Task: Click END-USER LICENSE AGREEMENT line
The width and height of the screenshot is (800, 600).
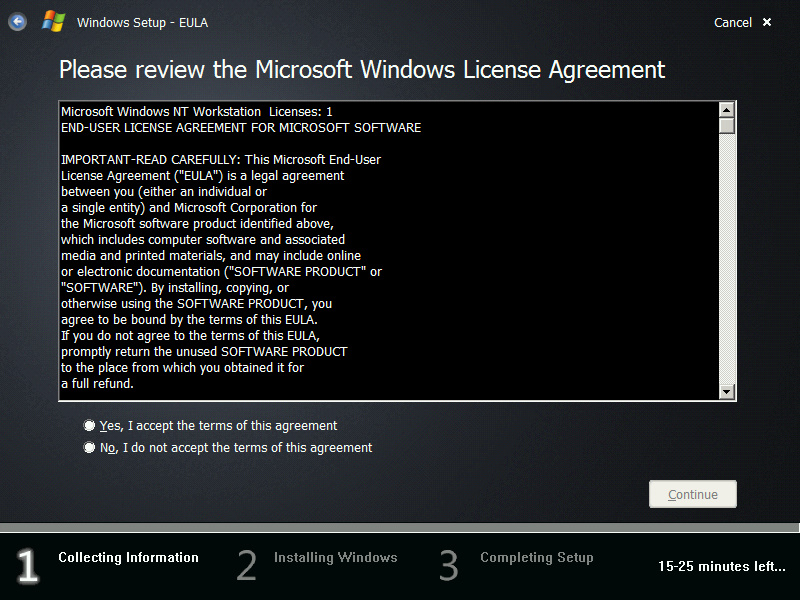Action: (x=241, y=128)
